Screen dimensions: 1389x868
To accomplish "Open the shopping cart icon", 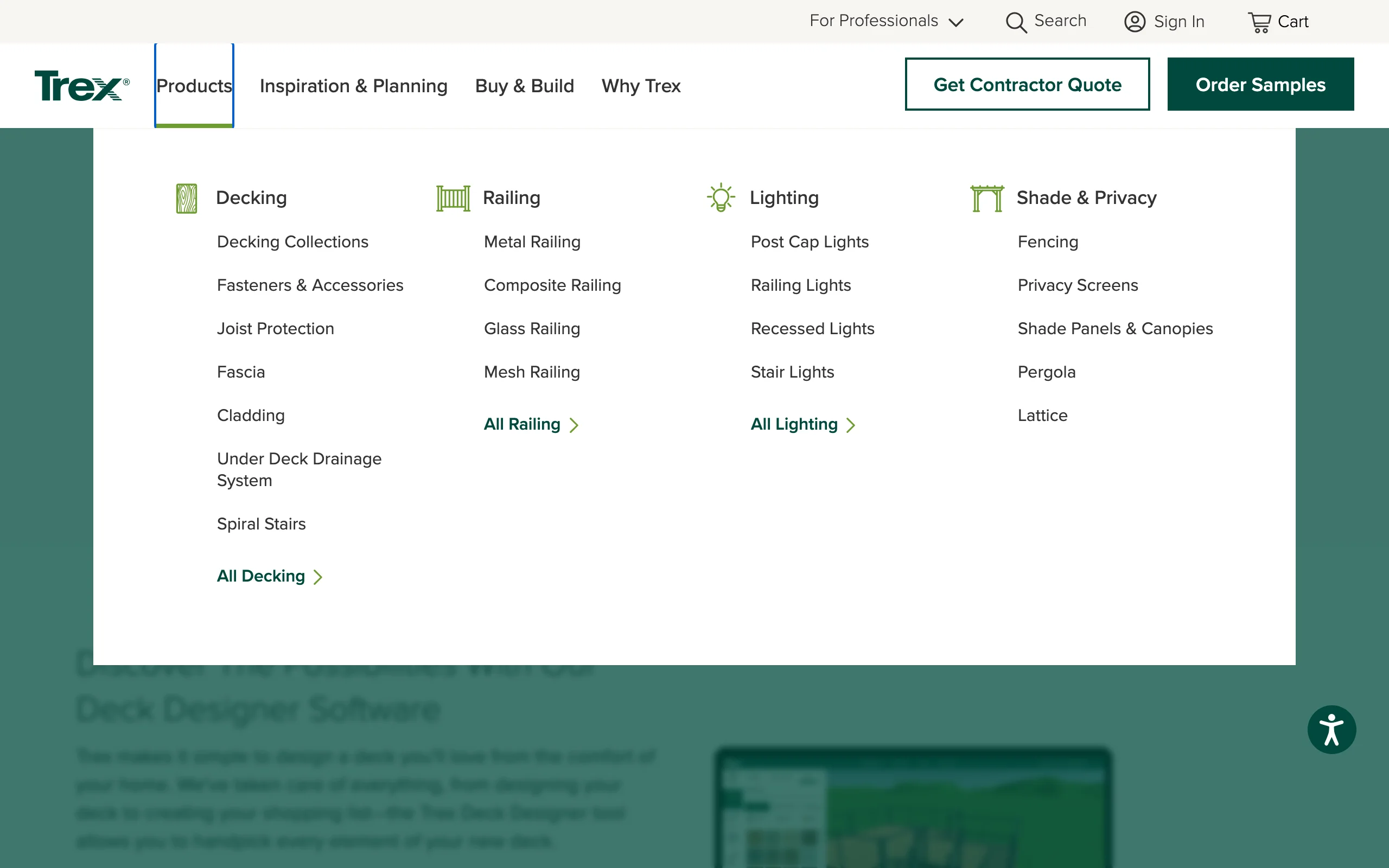I will click(x=1259, y=22).
